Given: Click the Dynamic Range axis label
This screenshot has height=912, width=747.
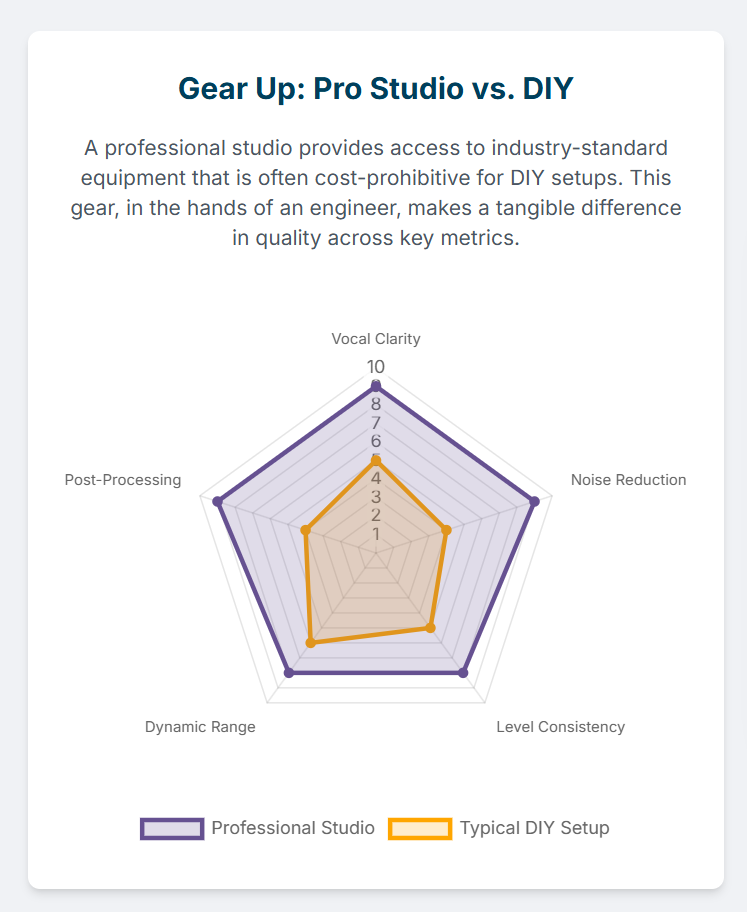Looking at the screenshot, I should tap(200, 727).
